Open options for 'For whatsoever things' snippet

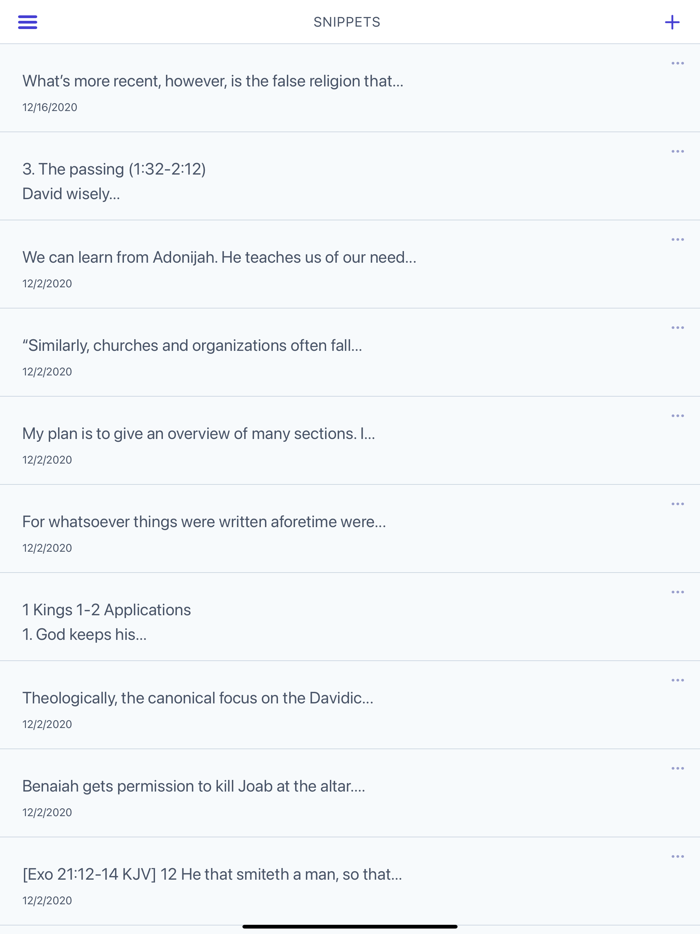pyautogui.click(x=677, y=504)
